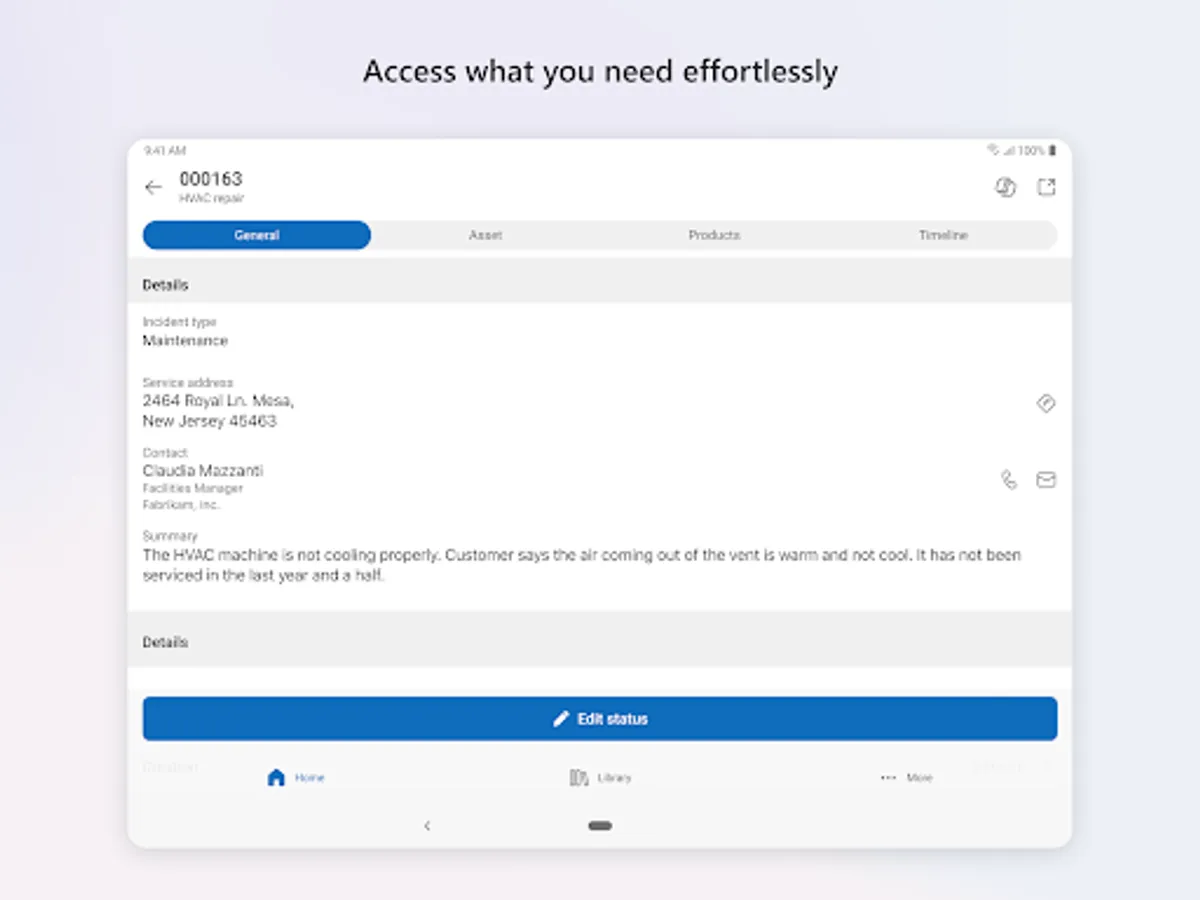Tap the pencil icon inside Edit status

pyautogui.click(x=561, y=718)
